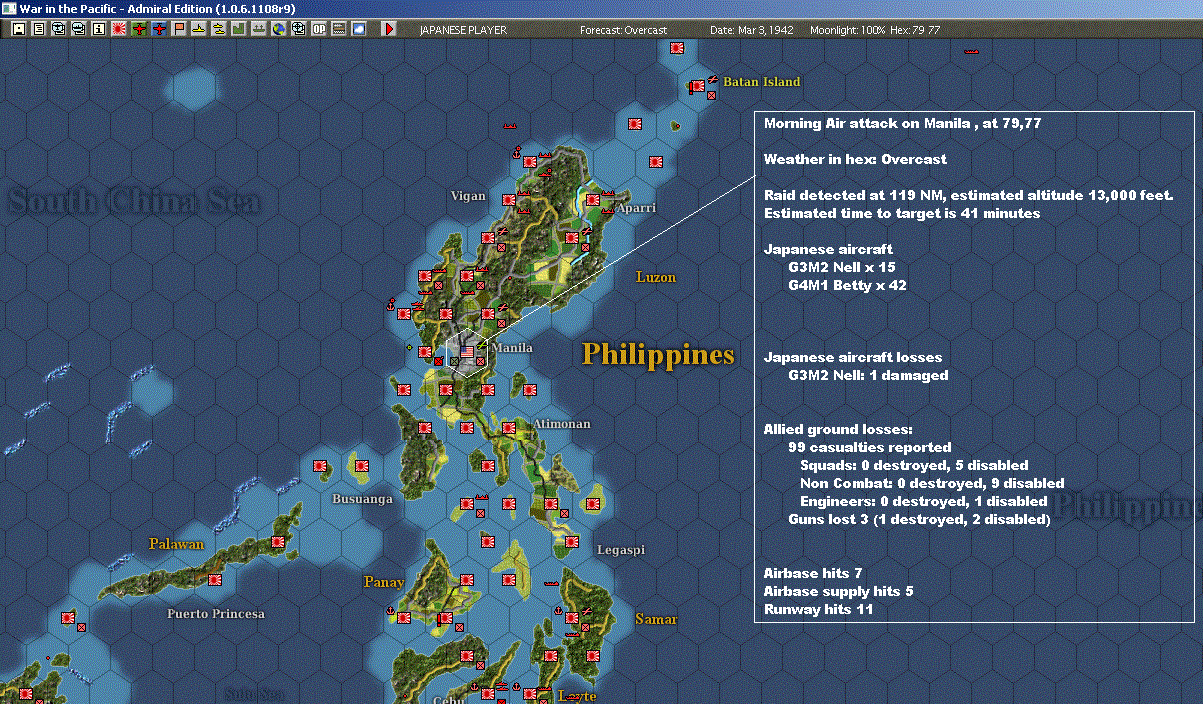
Task: Open the document list toolbar icon
Action: click(x=38, y=29)
